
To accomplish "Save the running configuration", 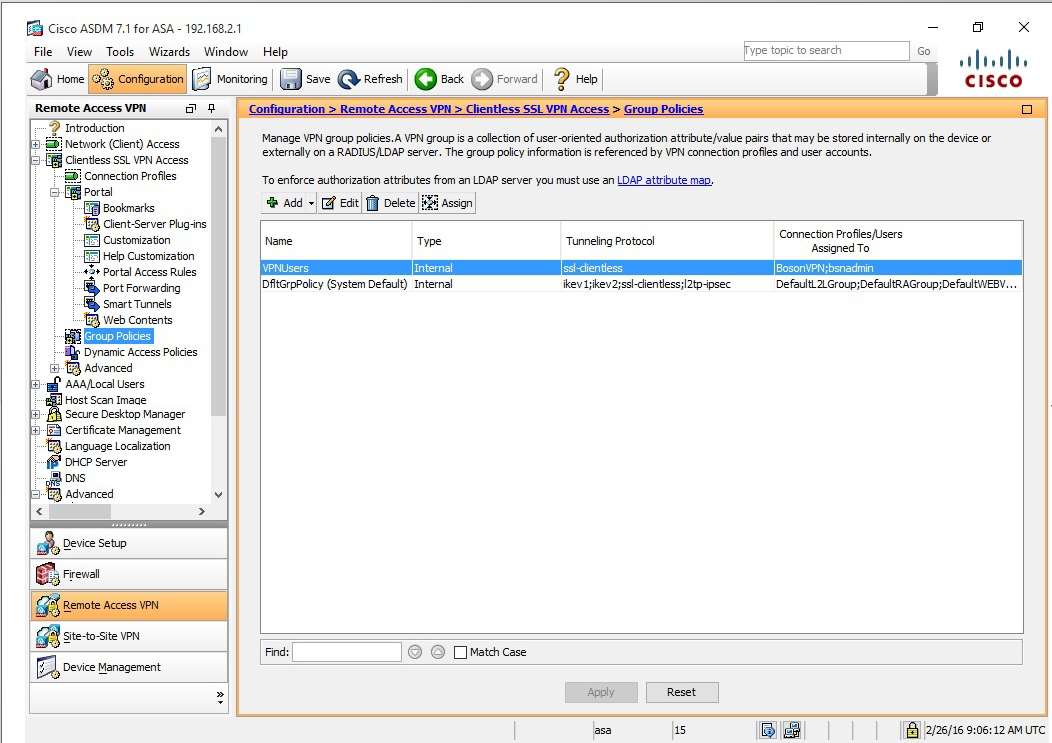I will click(305, 79).
